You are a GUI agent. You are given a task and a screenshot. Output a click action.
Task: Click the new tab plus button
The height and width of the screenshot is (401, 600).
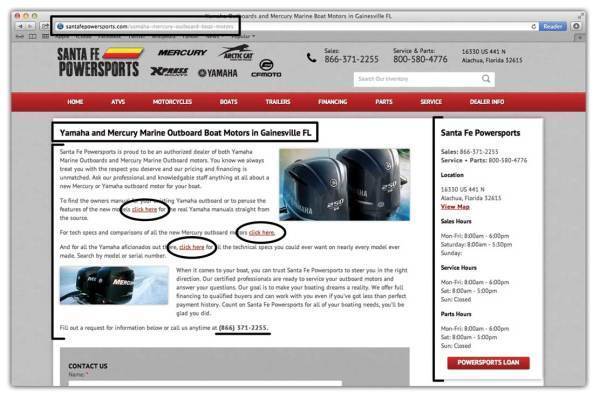580,37
